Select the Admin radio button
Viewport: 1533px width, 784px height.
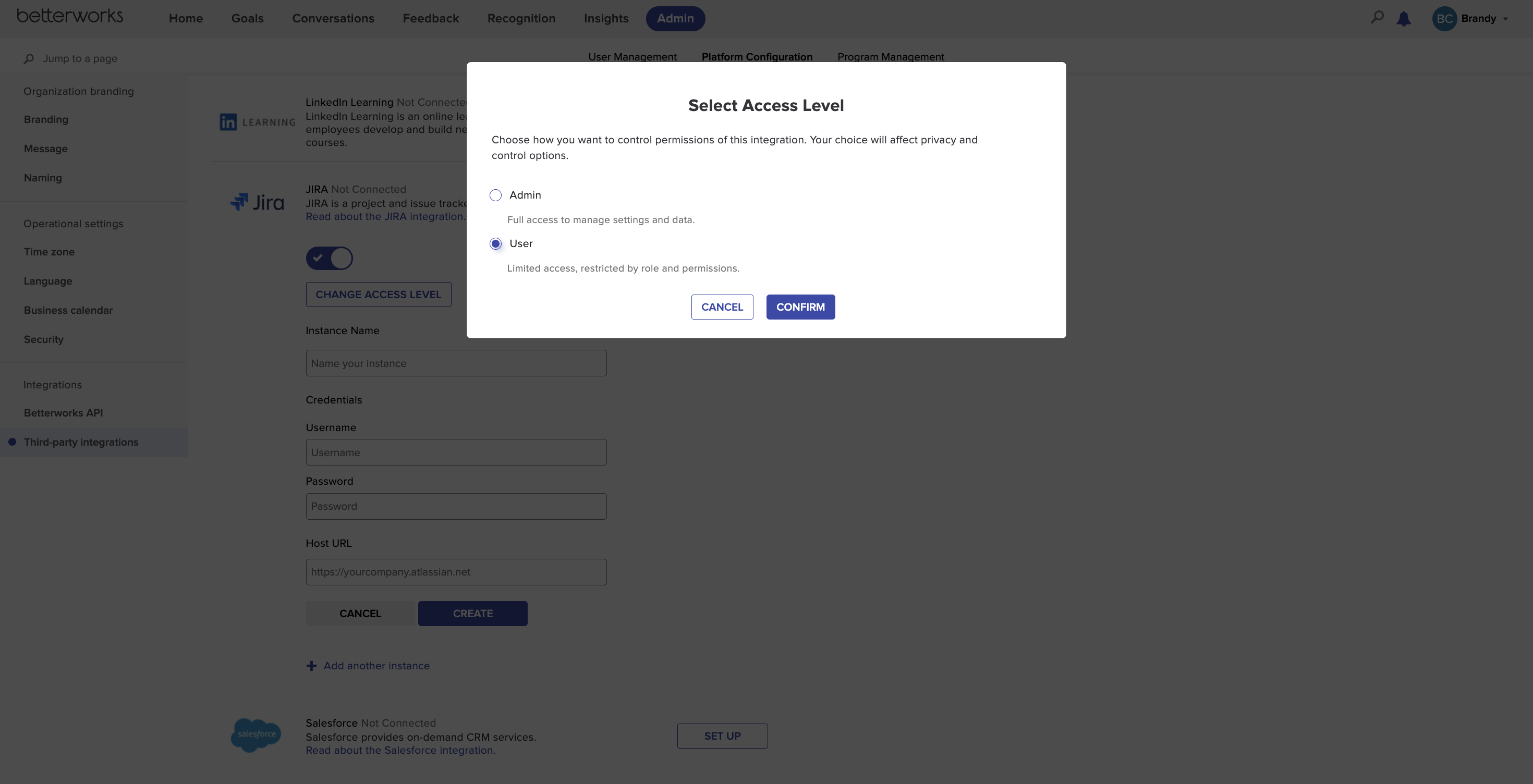[495, 195]
